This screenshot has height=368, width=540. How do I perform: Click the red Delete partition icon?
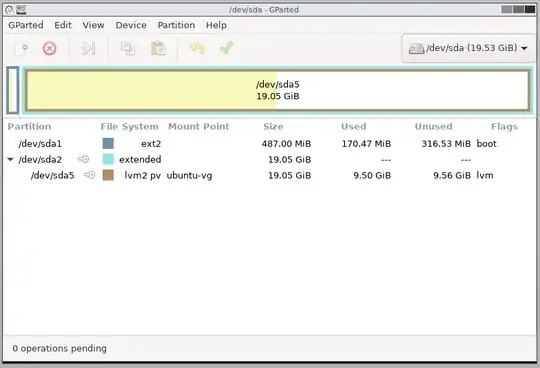pos(50,48)
